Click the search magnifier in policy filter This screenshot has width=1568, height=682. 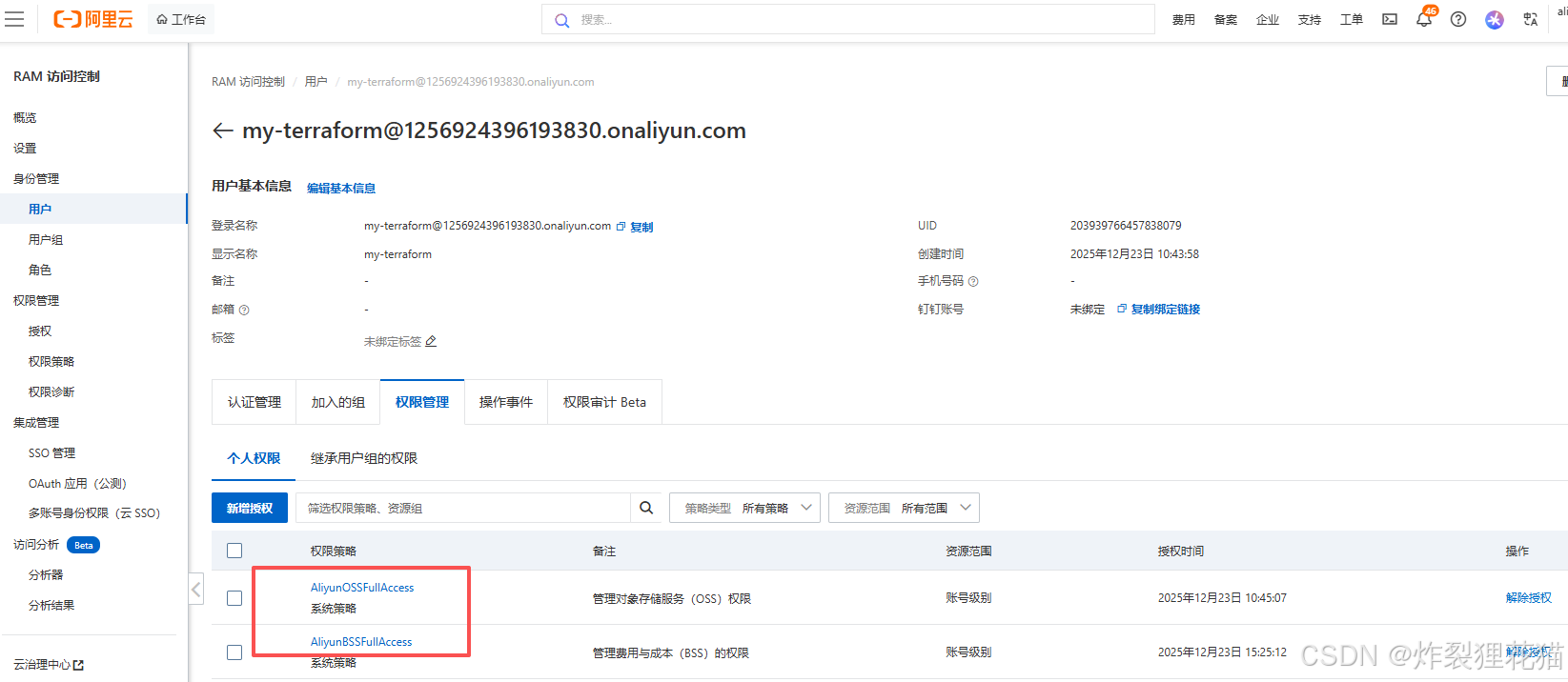pyautogui.click(x=646, y=508)
